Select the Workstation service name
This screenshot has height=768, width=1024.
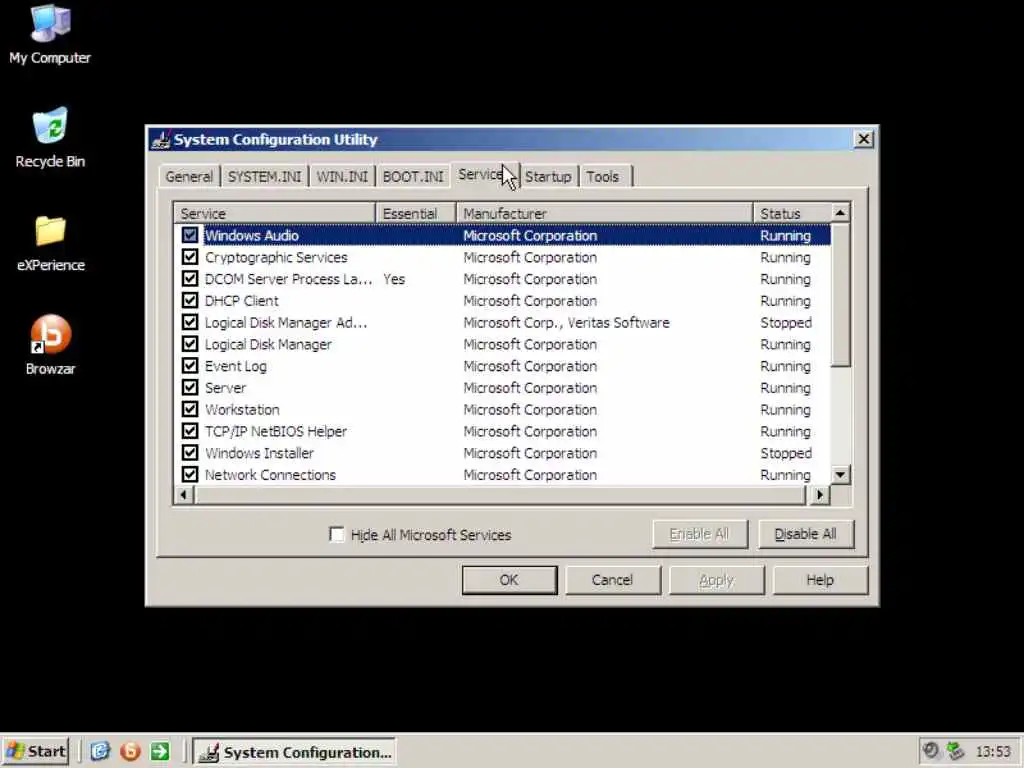pyautogui.click(x=242, y=409)
